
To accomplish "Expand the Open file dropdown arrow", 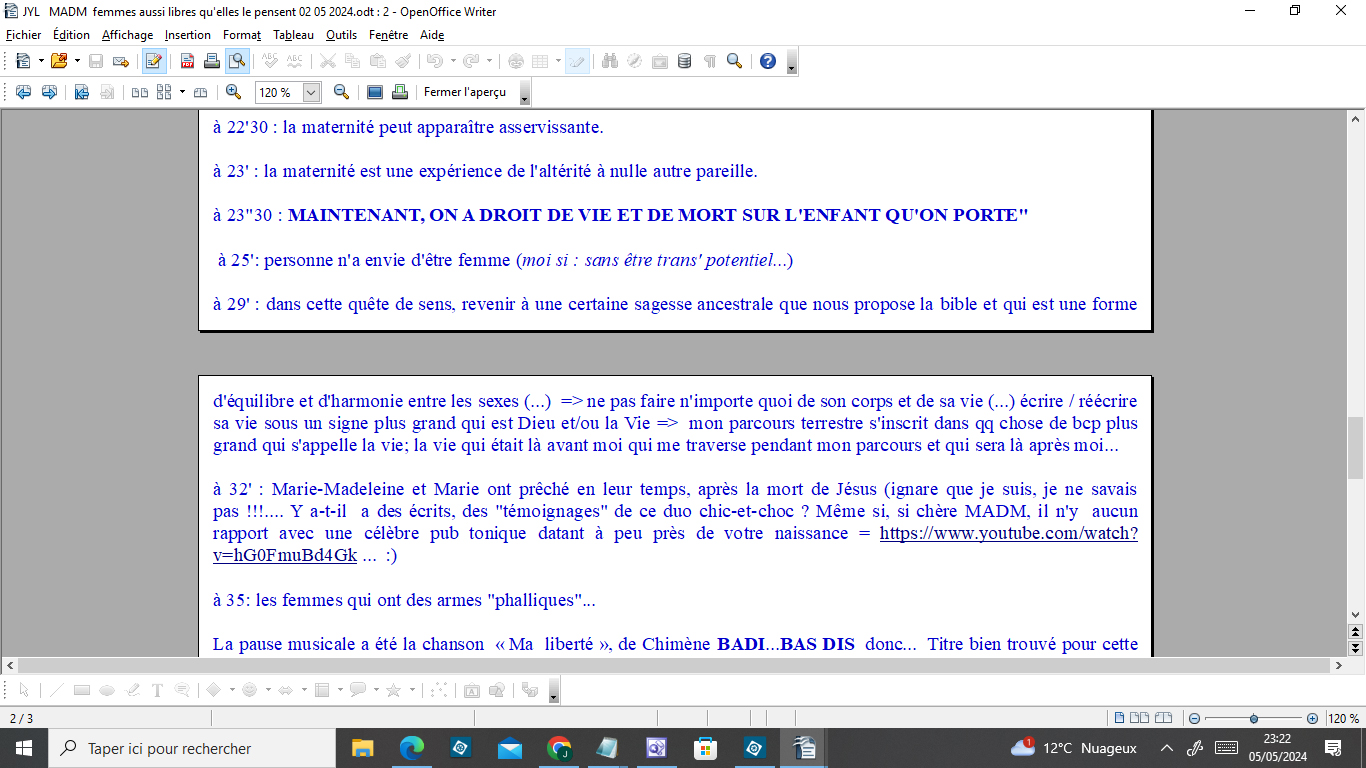I will 77,61.
